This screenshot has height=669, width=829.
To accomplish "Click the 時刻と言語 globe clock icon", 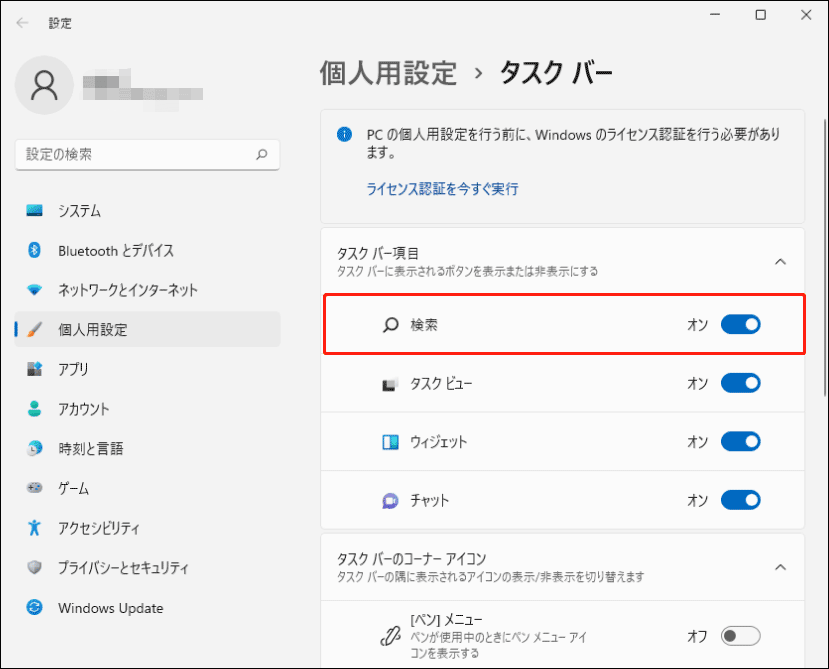I will coord(34,448).
